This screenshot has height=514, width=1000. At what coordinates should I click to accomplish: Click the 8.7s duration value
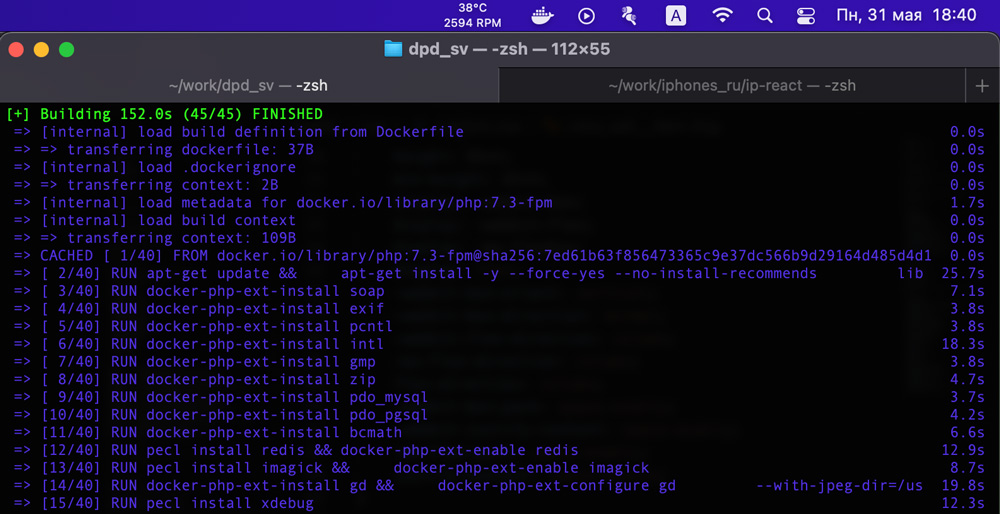(967, 468)
